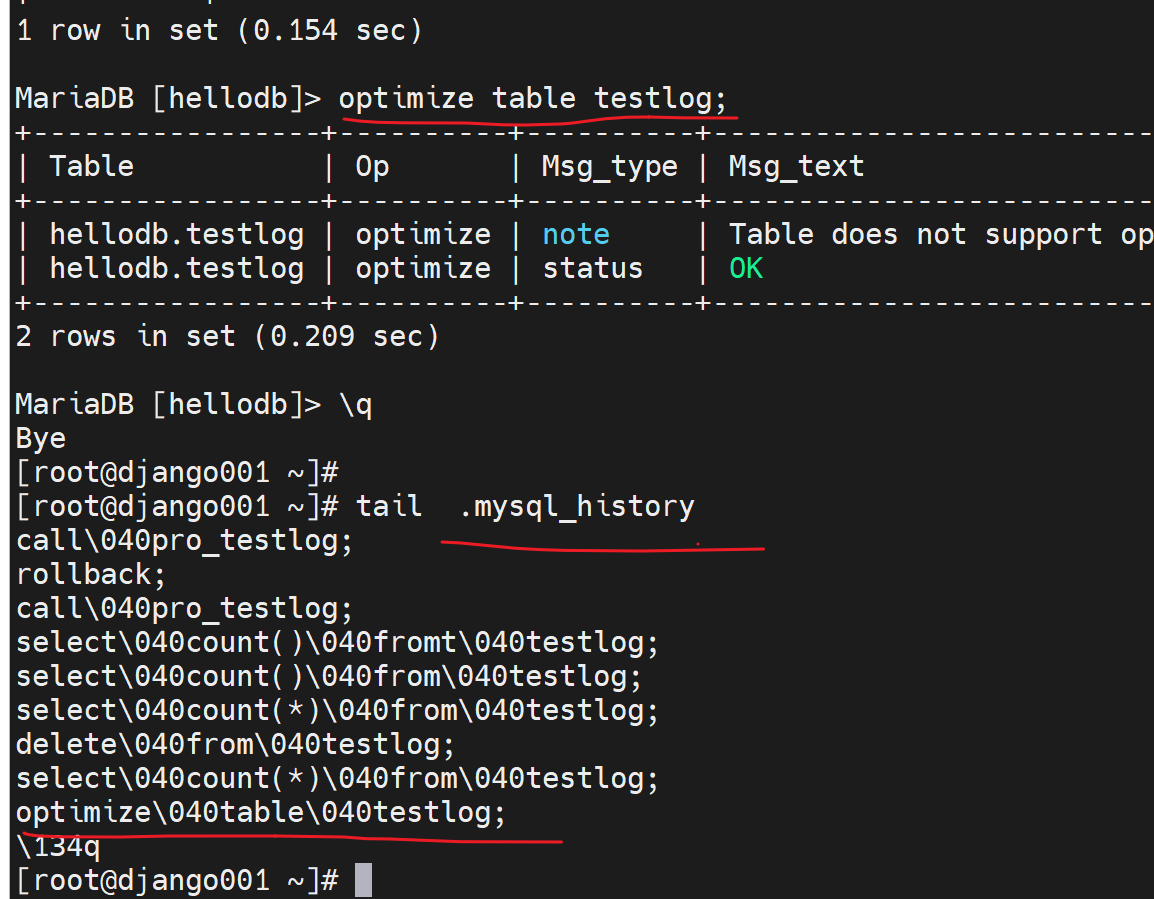Click the green 'OK' status text
Screen dimensions: 1154x899
click(x=746, y=268)
